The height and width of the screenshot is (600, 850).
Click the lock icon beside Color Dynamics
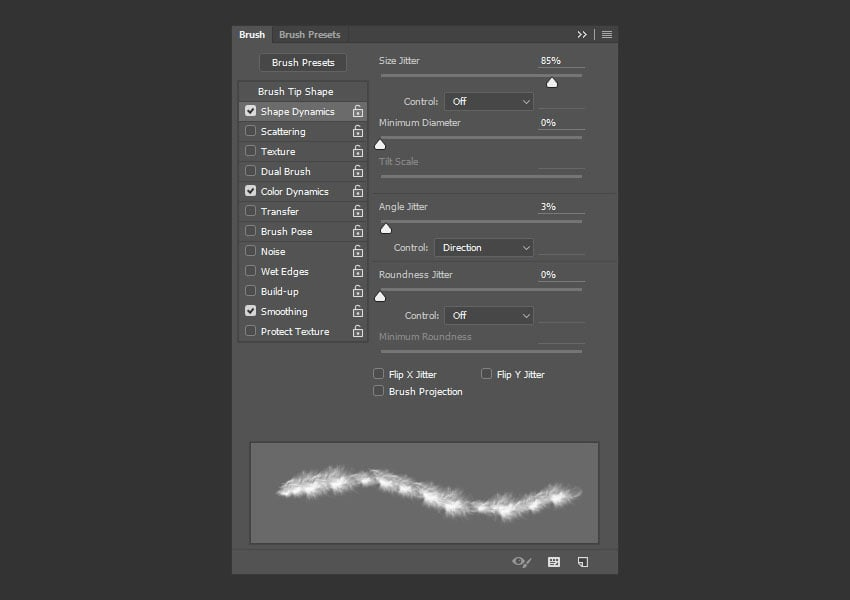[357, 192]
